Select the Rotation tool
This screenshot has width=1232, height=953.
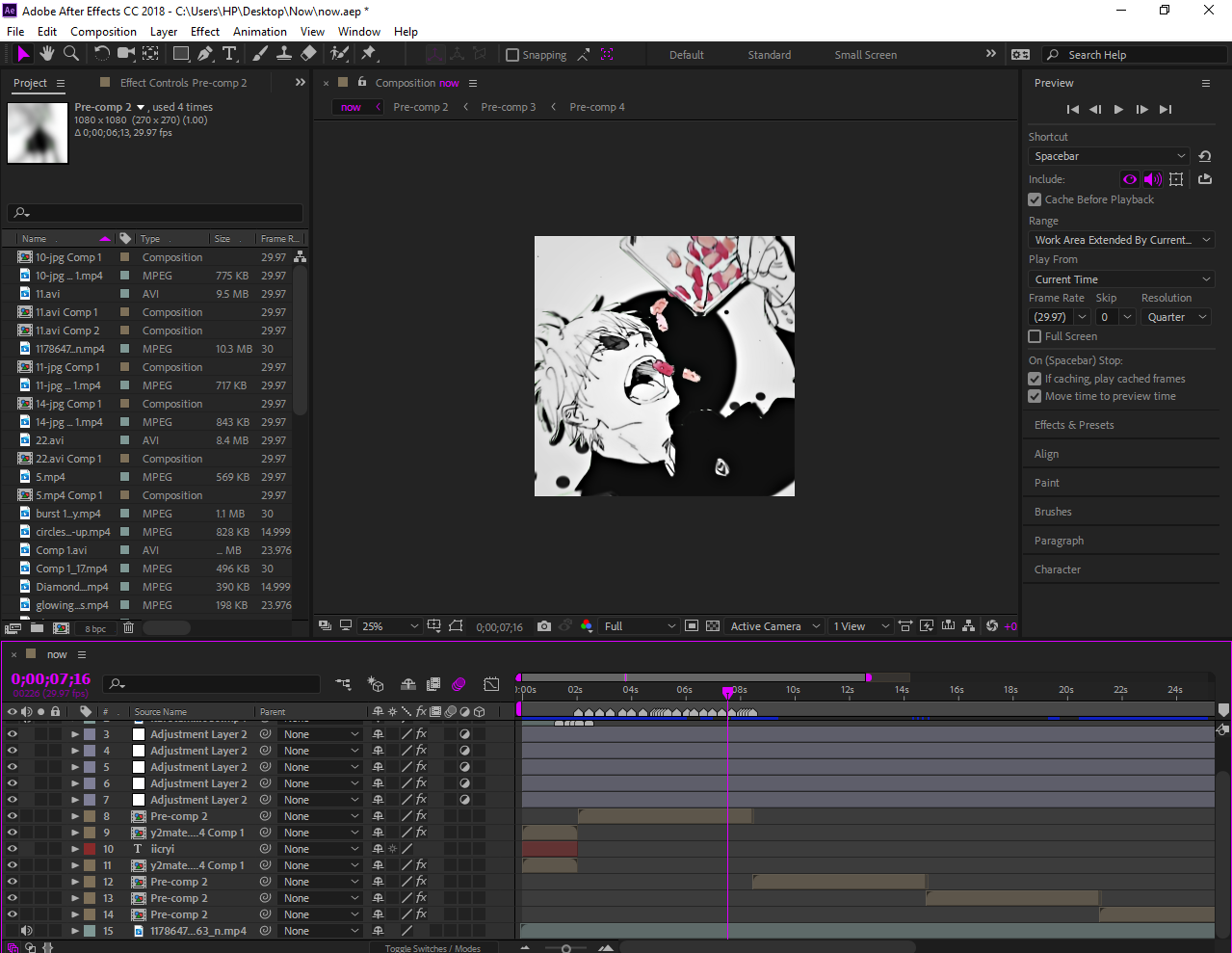point(103,54)
